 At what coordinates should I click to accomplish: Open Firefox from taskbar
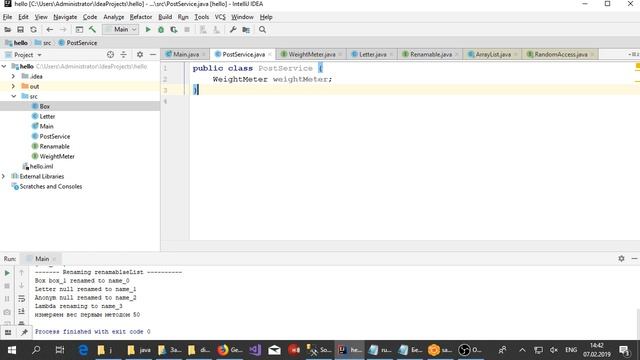point(230,350)
